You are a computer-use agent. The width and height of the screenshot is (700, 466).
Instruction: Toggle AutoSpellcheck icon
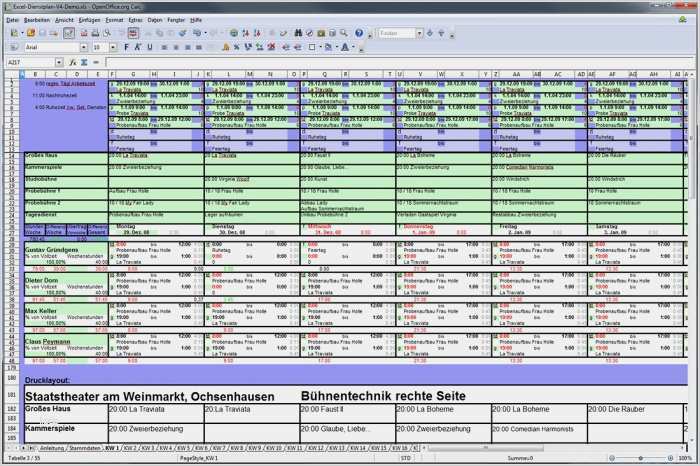point(133,33)
